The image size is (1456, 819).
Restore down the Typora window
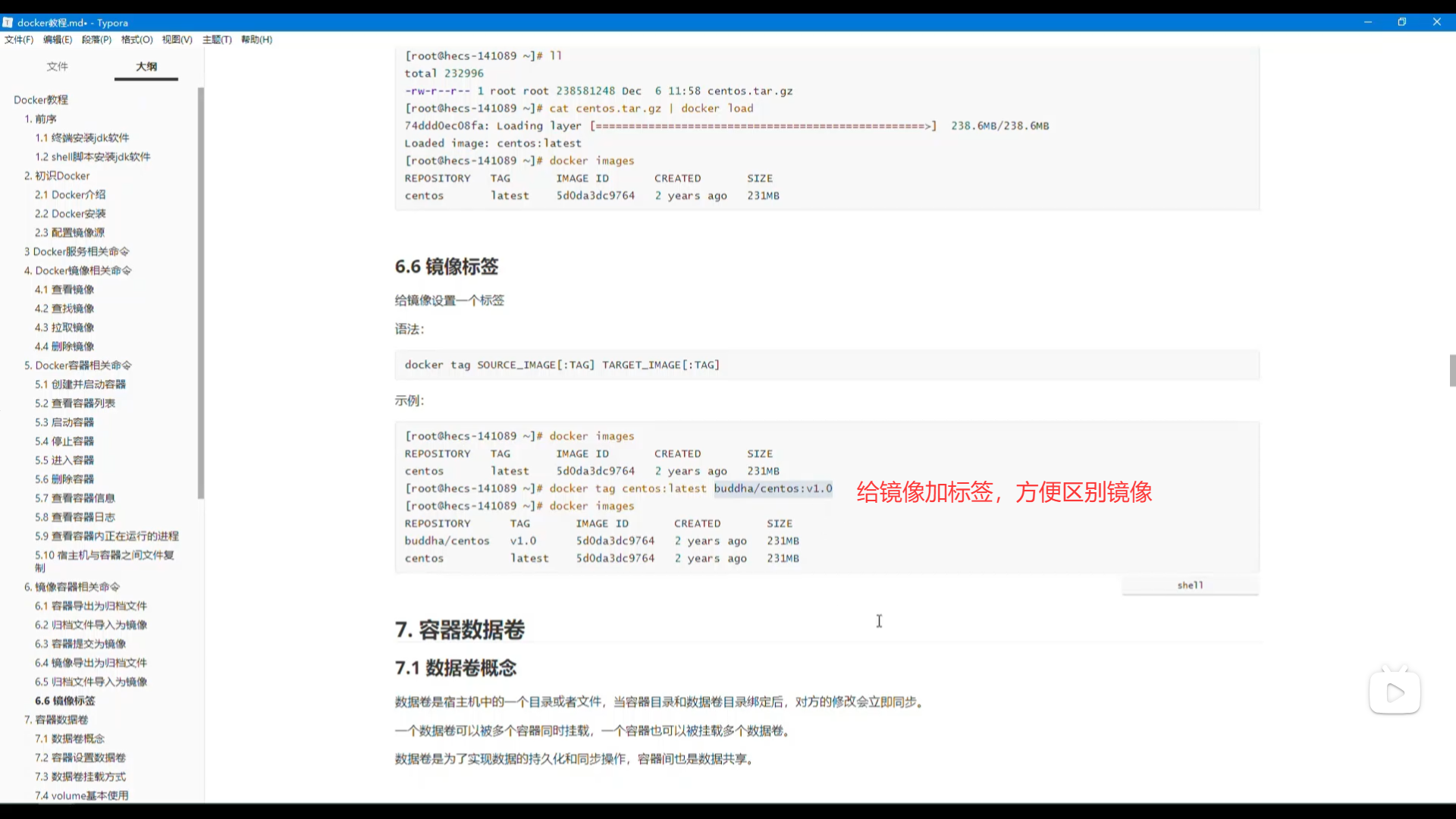(x=1402, y=22)
